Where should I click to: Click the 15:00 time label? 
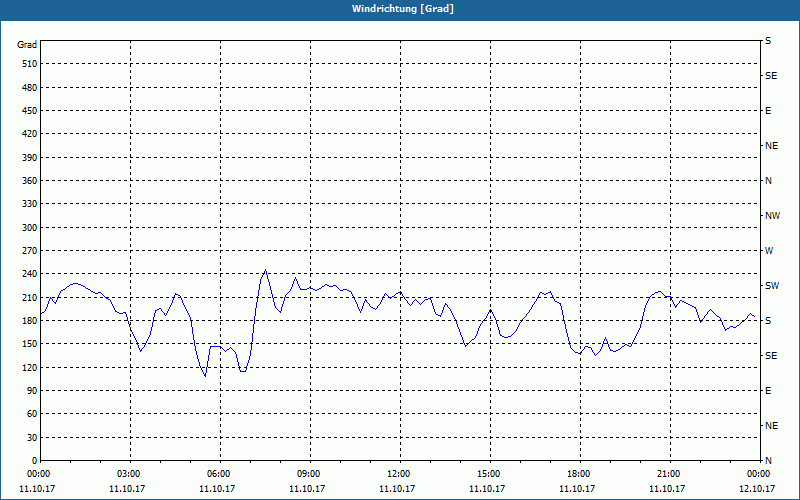490,474
